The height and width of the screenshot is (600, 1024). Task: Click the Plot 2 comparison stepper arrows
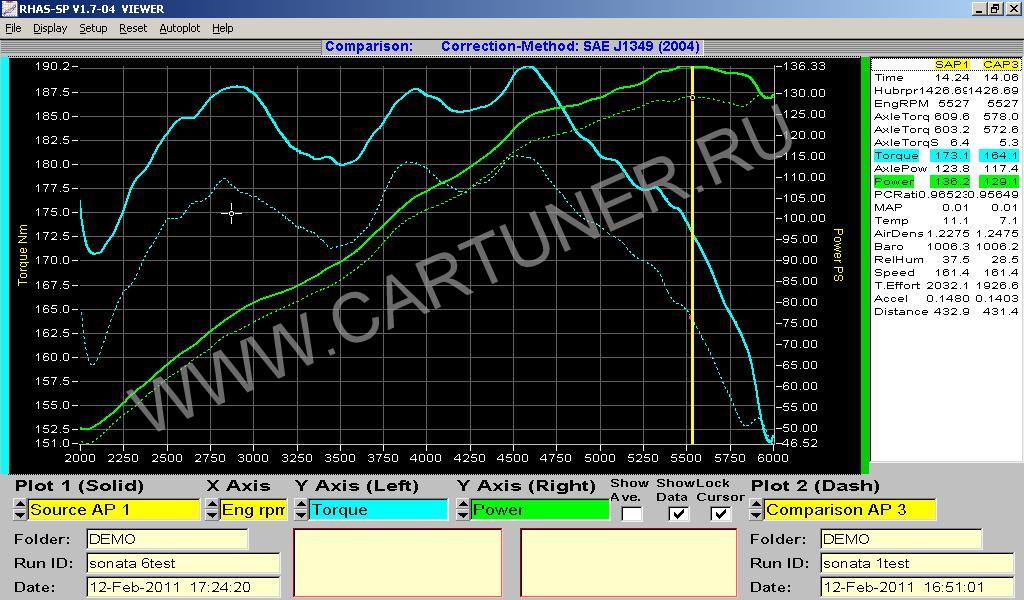tap(757, 510)
